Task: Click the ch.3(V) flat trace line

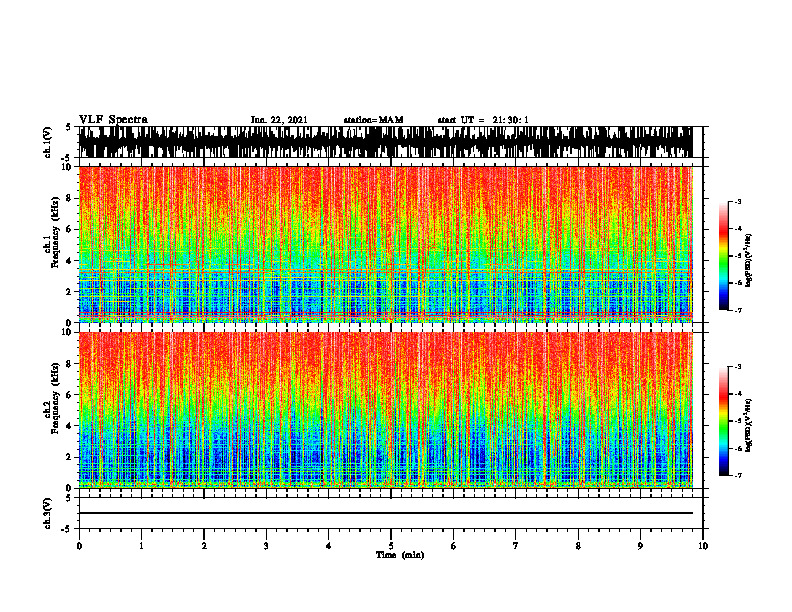Action: click(x=385, y=513)
